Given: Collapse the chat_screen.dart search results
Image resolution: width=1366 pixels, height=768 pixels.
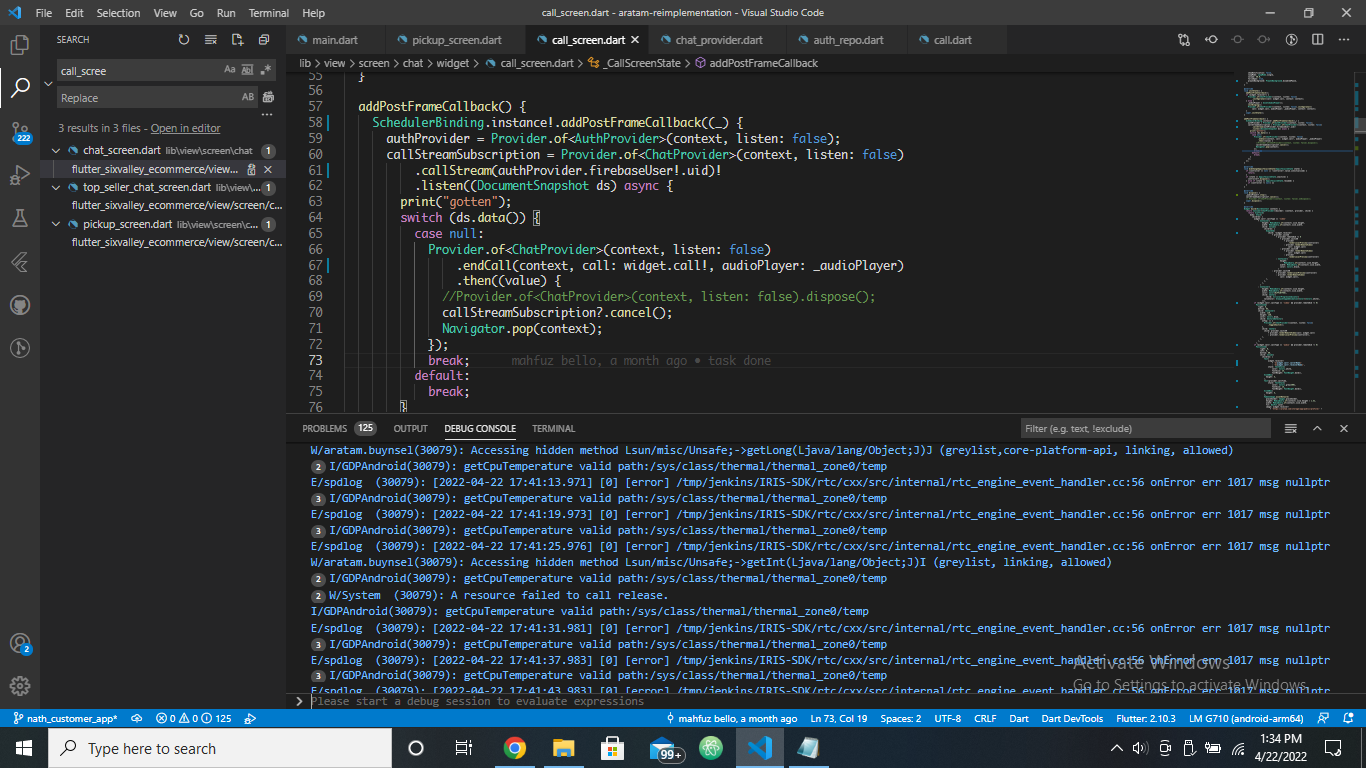Looking at the screenshot, I should pyautogui.click(x=58, y=151).
